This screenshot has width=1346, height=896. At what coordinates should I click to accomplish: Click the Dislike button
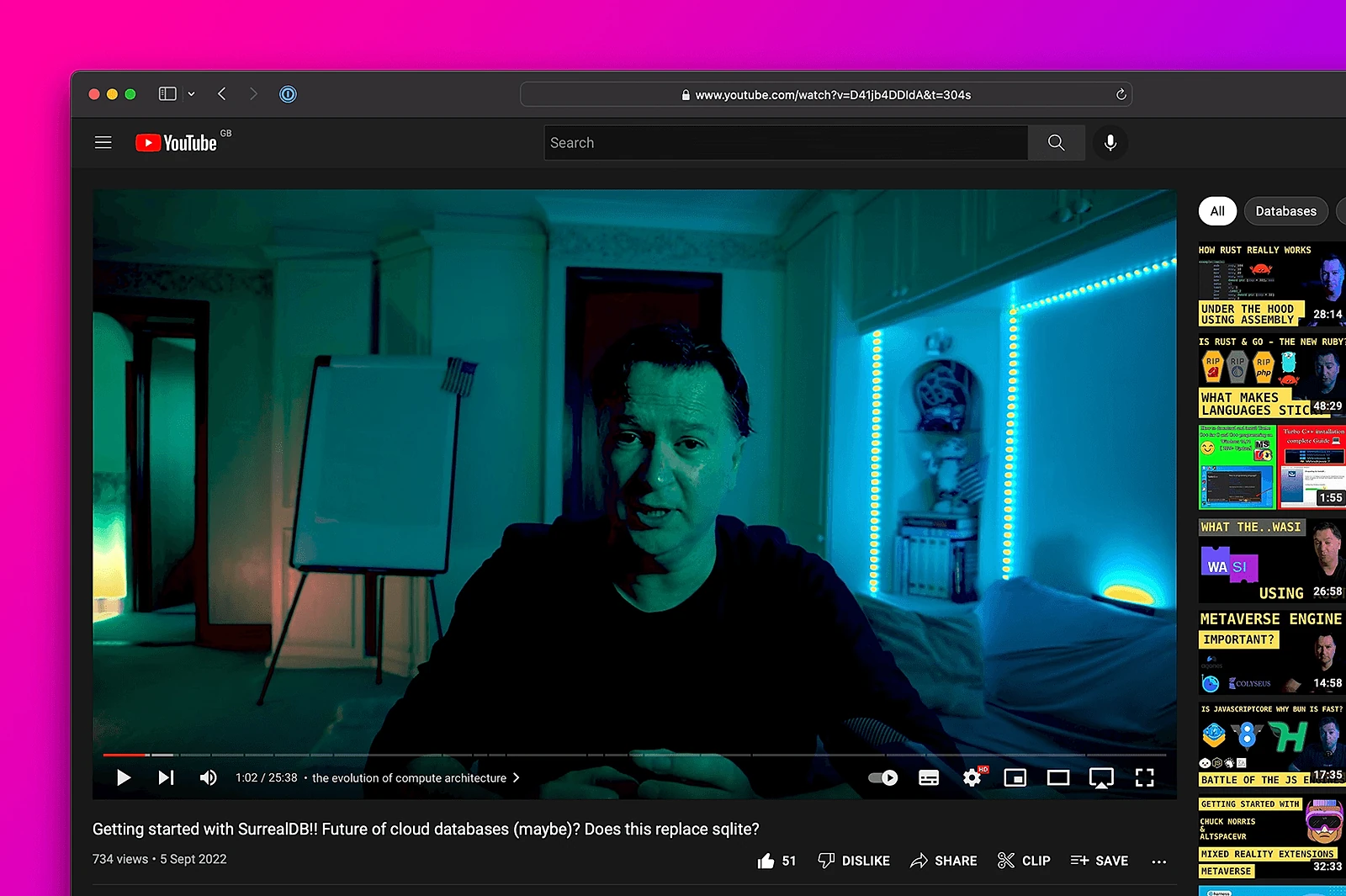click(x=854, y=861)
